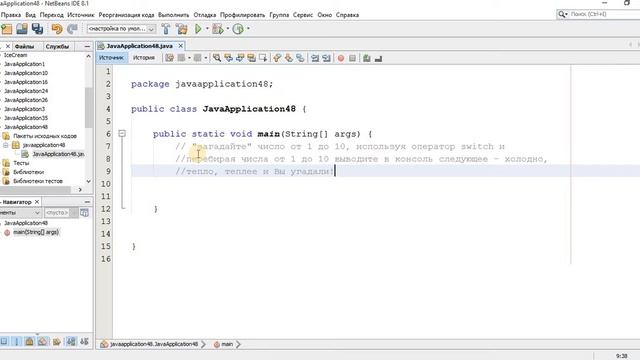Open the Источник menu
Image resolution: width=640 pixels, height=360 pixels.
[81, 15]
